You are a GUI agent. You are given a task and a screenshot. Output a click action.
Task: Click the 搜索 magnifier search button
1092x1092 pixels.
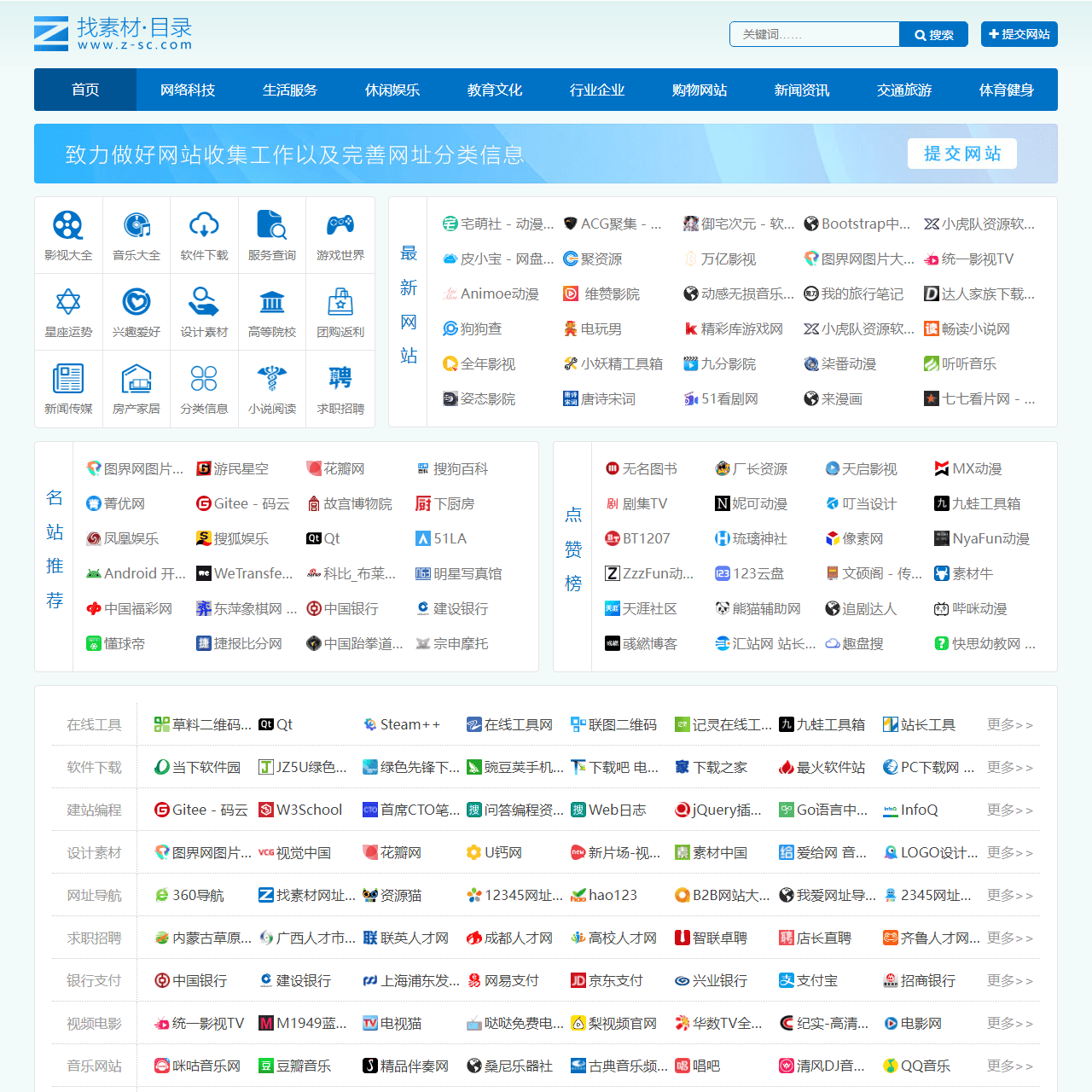click(x=934, y=34)
